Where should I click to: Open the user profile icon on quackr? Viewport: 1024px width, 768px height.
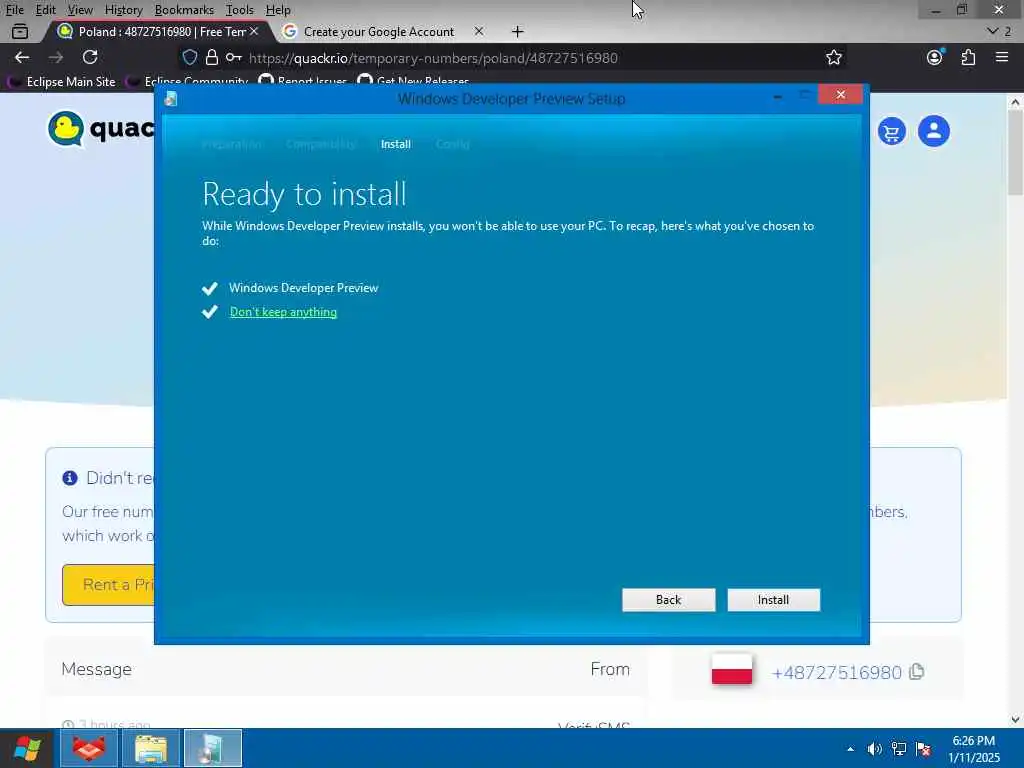coord(934,131)
